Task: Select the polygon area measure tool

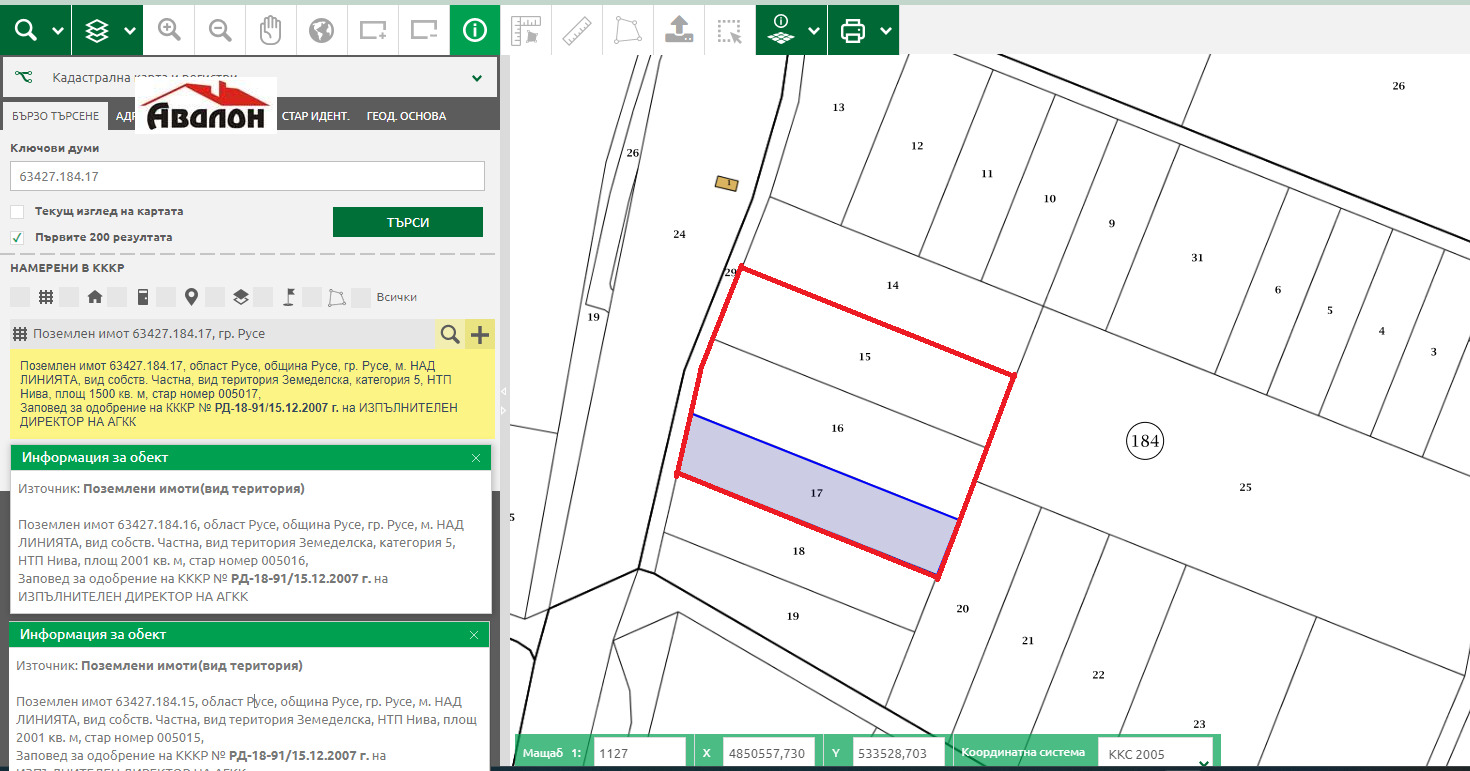Action: click(628, 30)
